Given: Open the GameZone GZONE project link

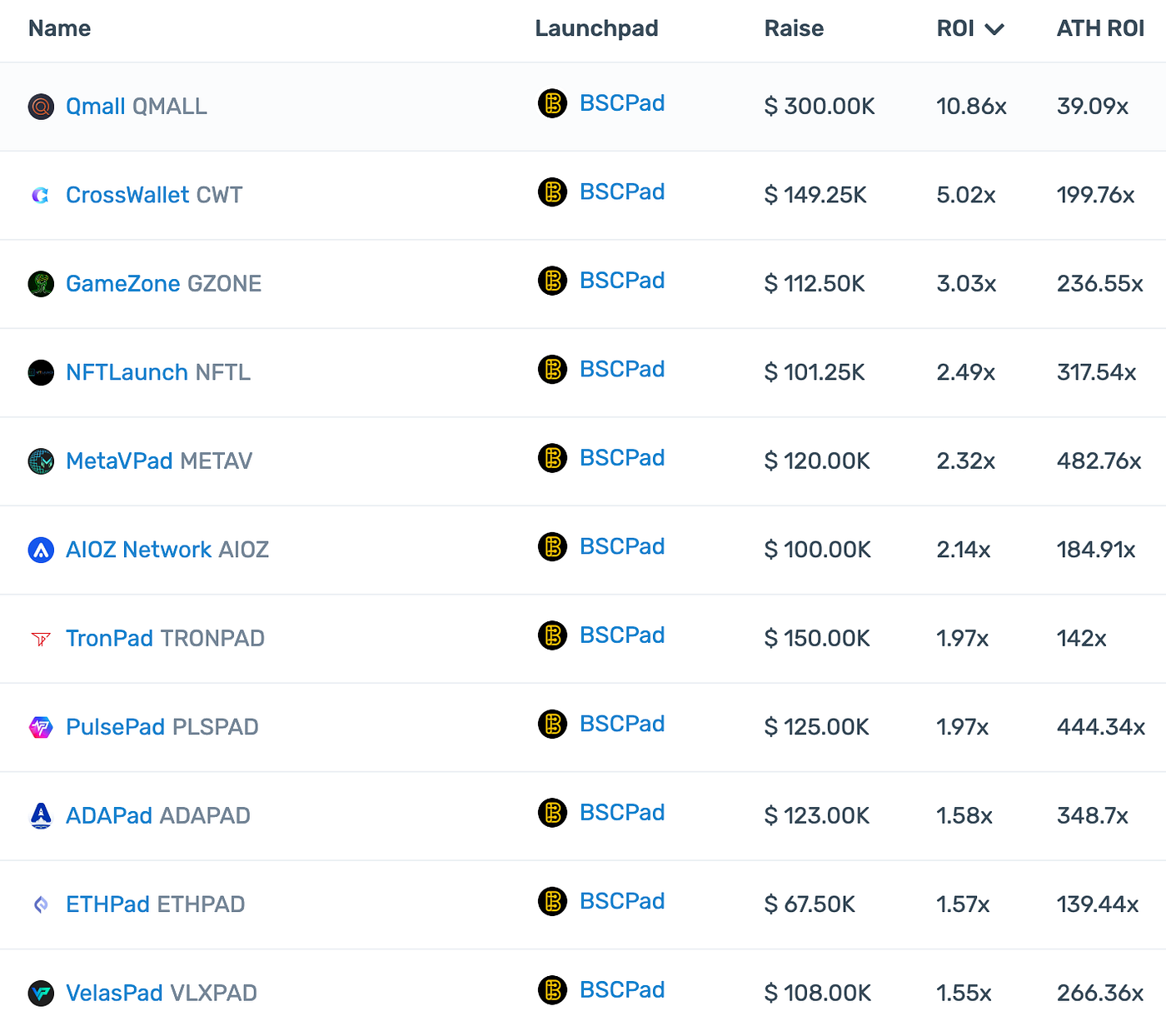Looking at the screenshot, I should click(163, 284).
